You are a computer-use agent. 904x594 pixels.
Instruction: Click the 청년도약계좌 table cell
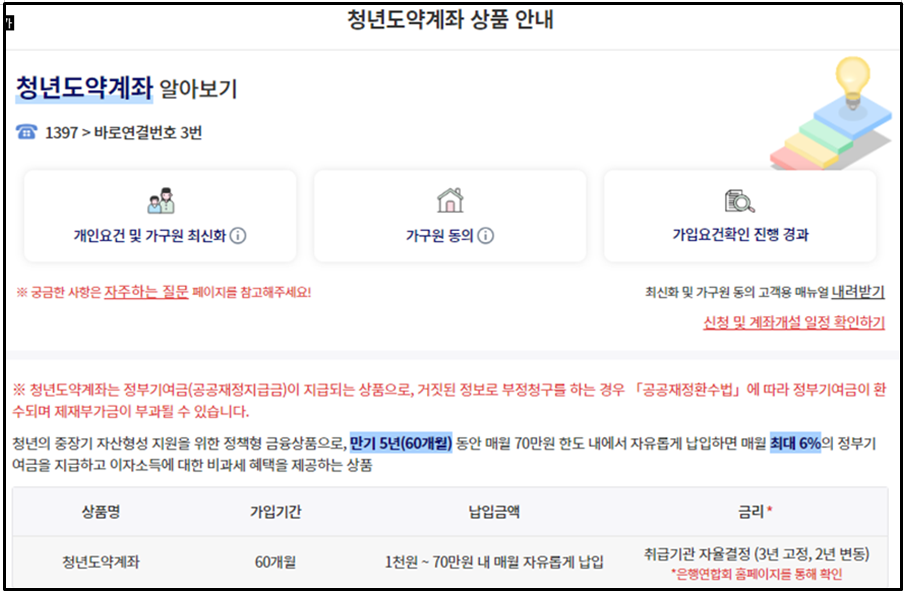(101, 562)
